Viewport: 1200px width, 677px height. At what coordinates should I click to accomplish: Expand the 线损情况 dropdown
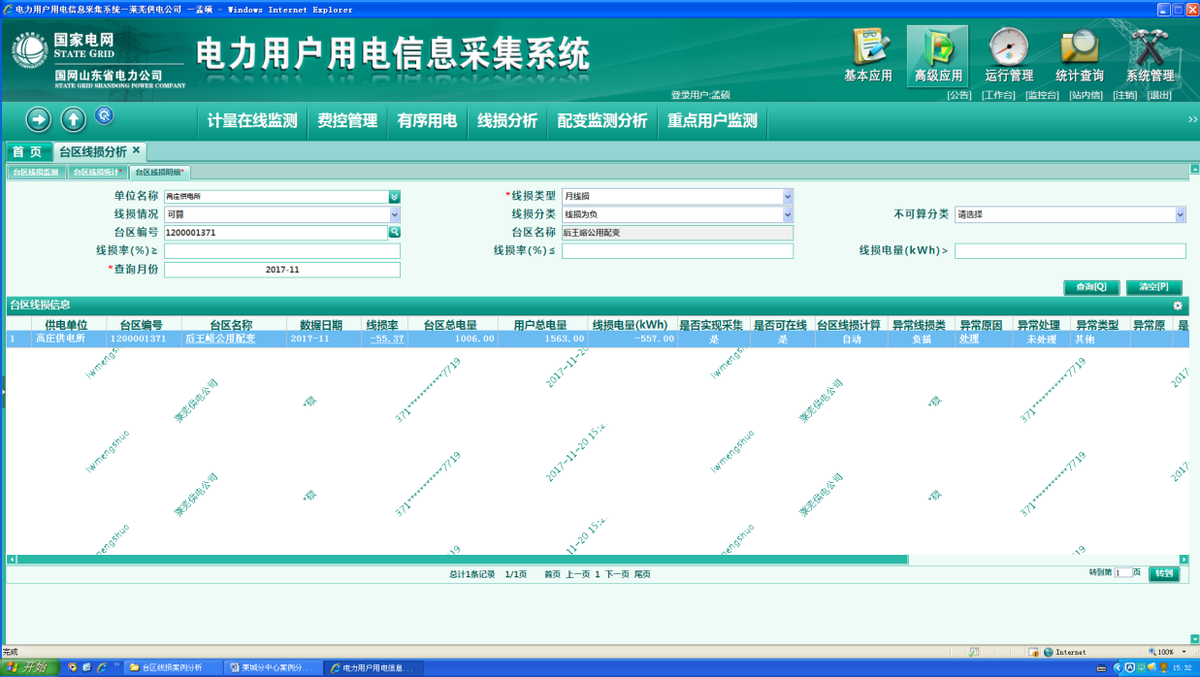pyautogui.click(x=395, y=215)
